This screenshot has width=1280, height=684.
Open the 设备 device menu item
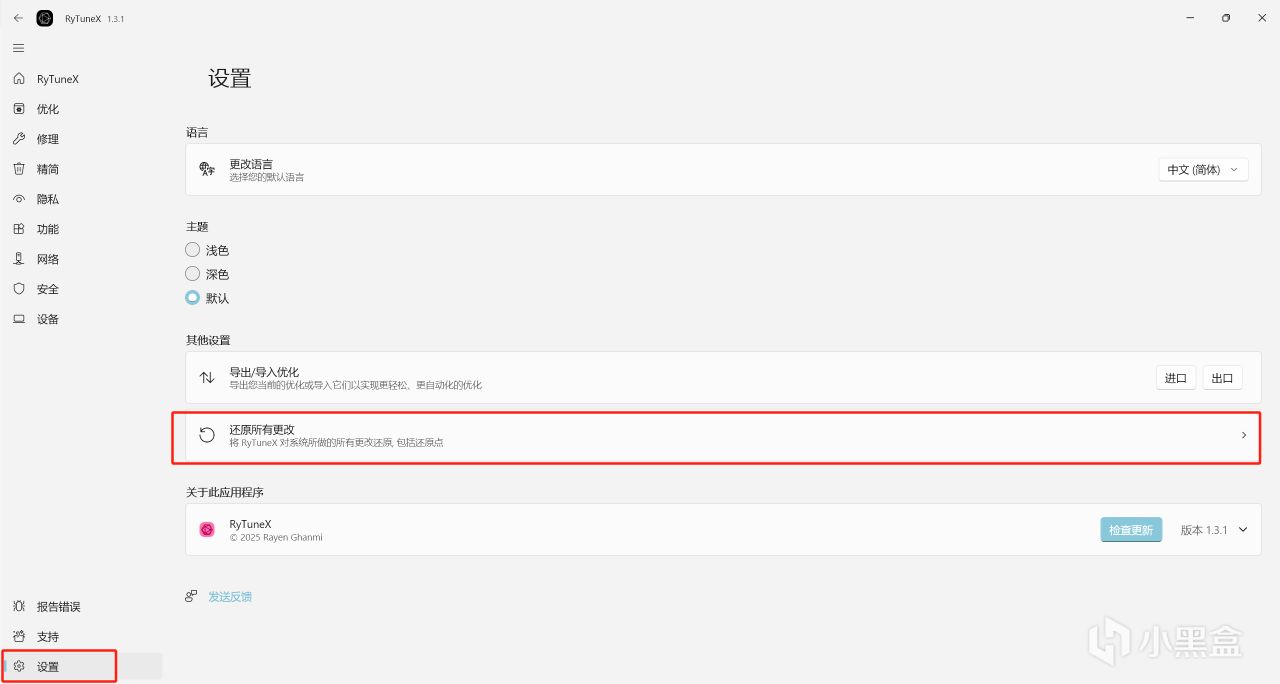(x=47, y=319)
